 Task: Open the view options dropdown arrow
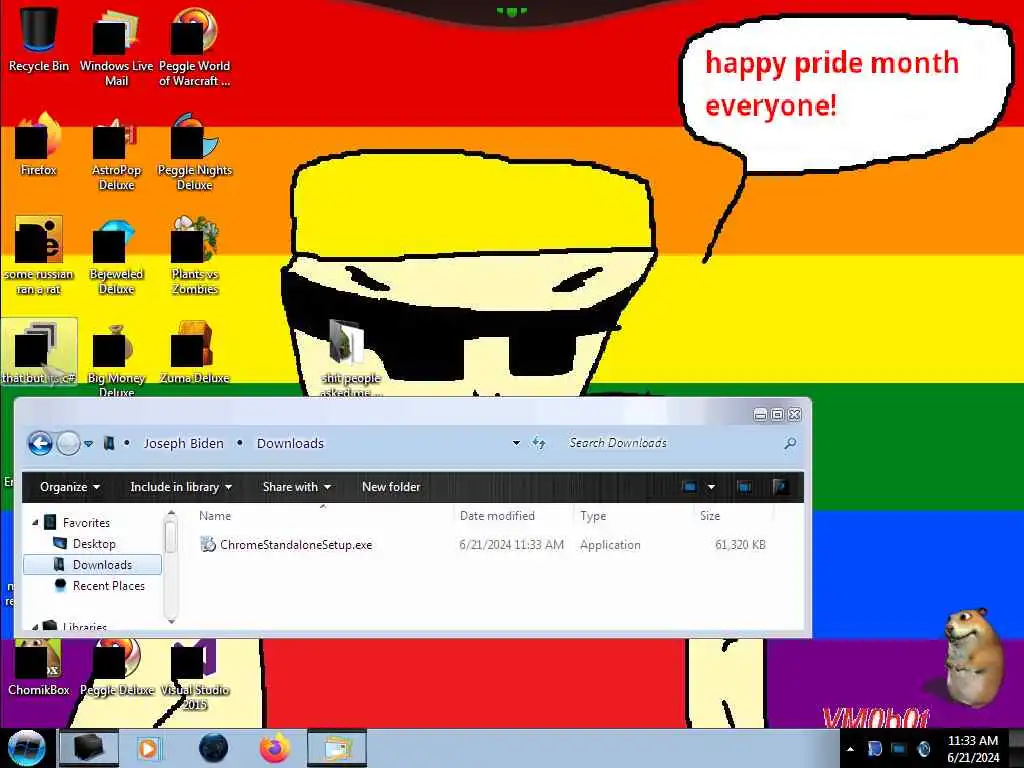coord(711,487)
